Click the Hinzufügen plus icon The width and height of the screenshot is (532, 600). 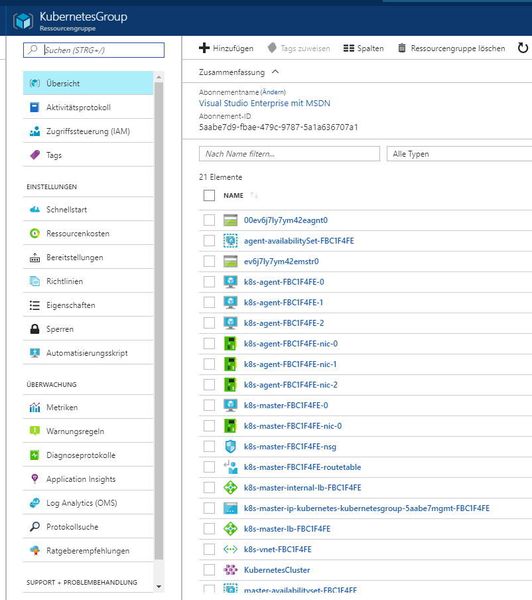coord(204,48)
